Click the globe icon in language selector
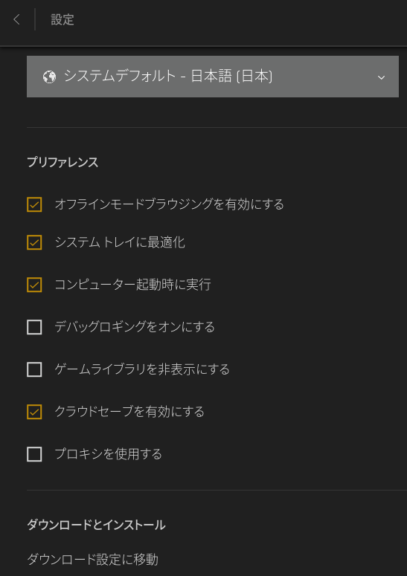Viewport: 407px width, 576px height. (49, 77)
